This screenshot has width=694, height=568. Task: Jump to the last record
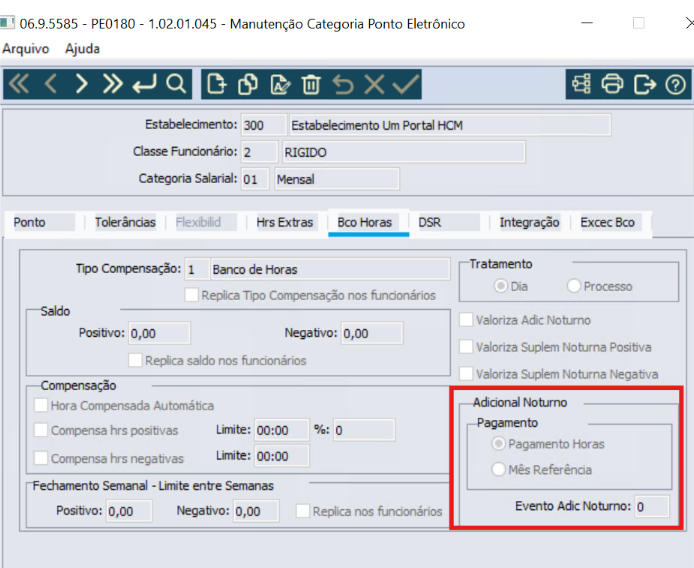click(x=112, y=84)
